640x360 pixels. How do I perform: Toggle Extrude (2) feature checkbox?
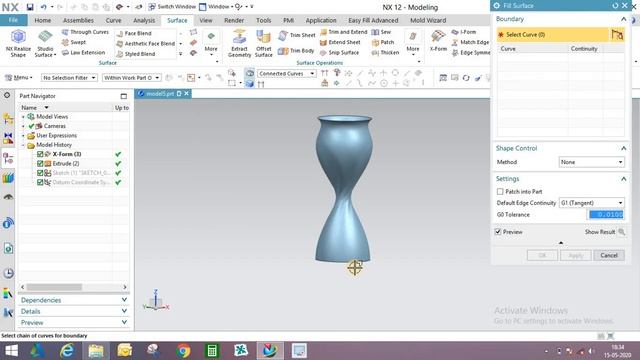pyautogui.click(x=40, y=164)
